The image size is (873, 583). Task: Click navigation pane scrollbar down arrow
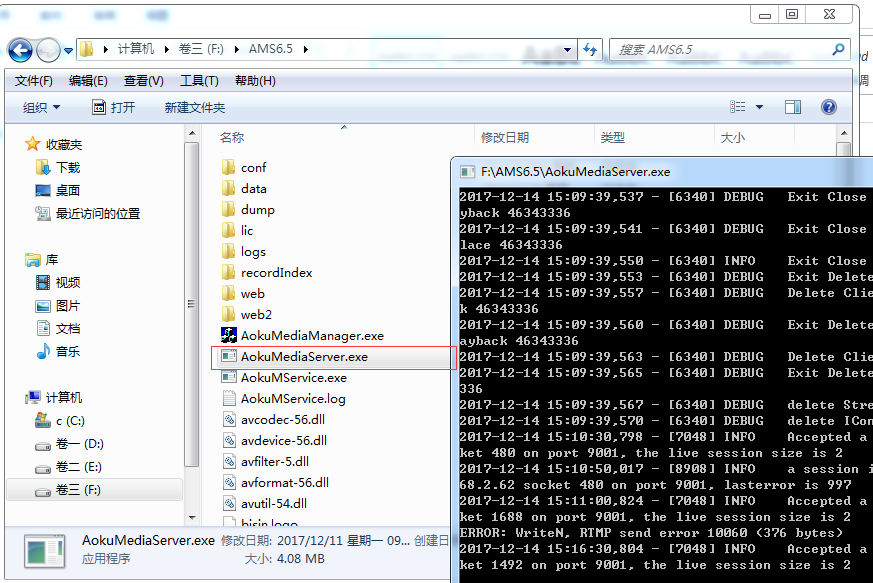pyautogui.click(x=192, y=517)
